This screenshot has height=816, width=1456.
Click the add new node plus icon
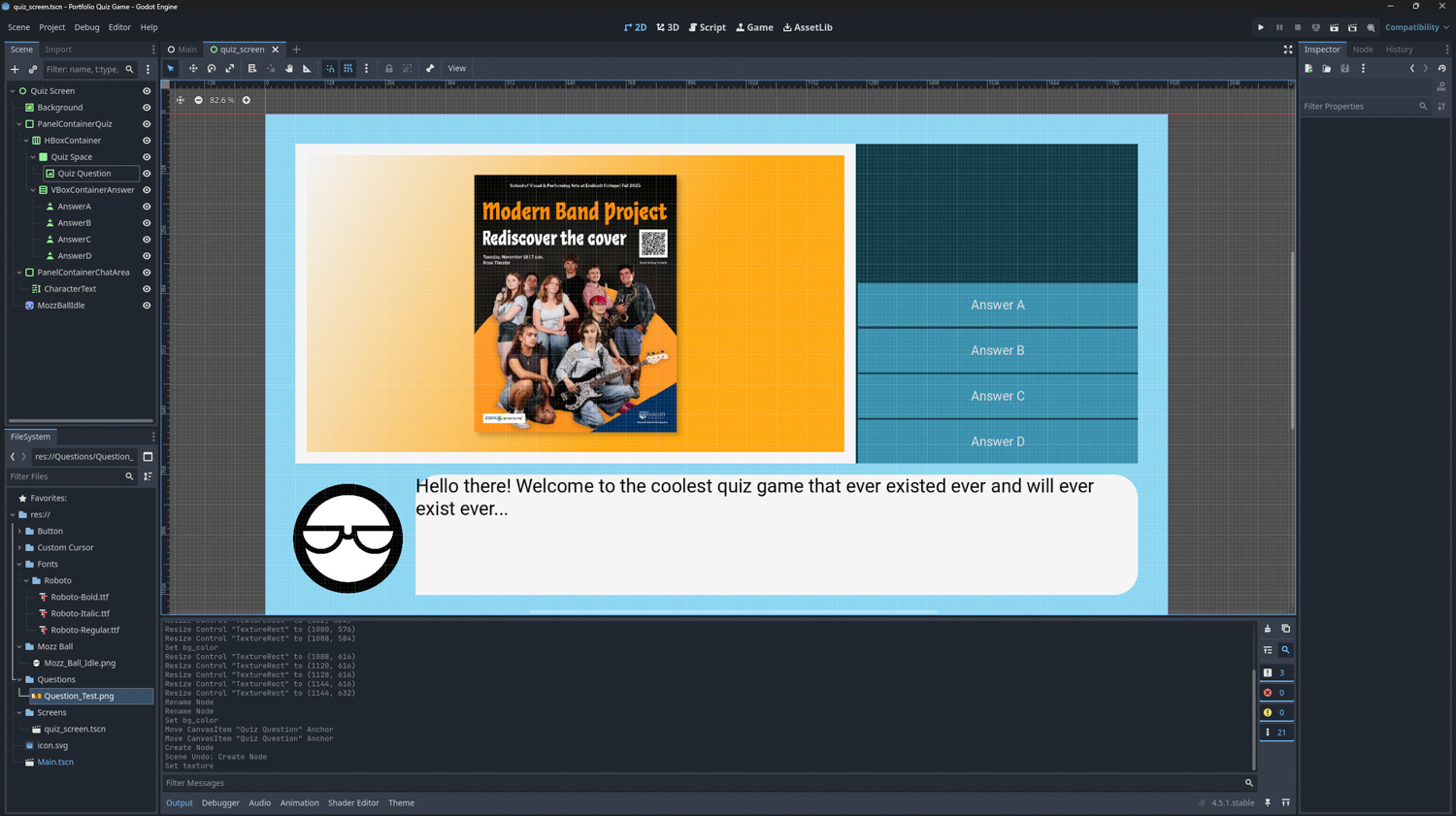(x=15, y=70)
